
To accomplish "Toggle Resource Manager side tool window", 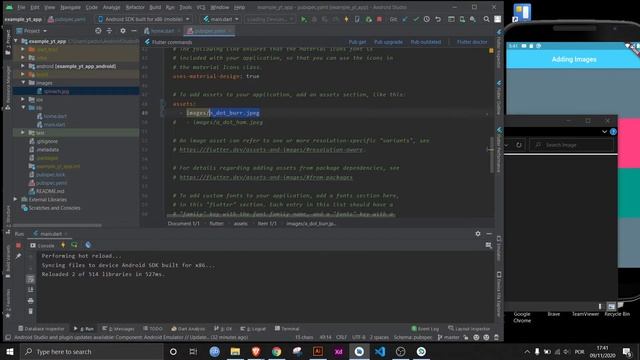I will [8, 88].
